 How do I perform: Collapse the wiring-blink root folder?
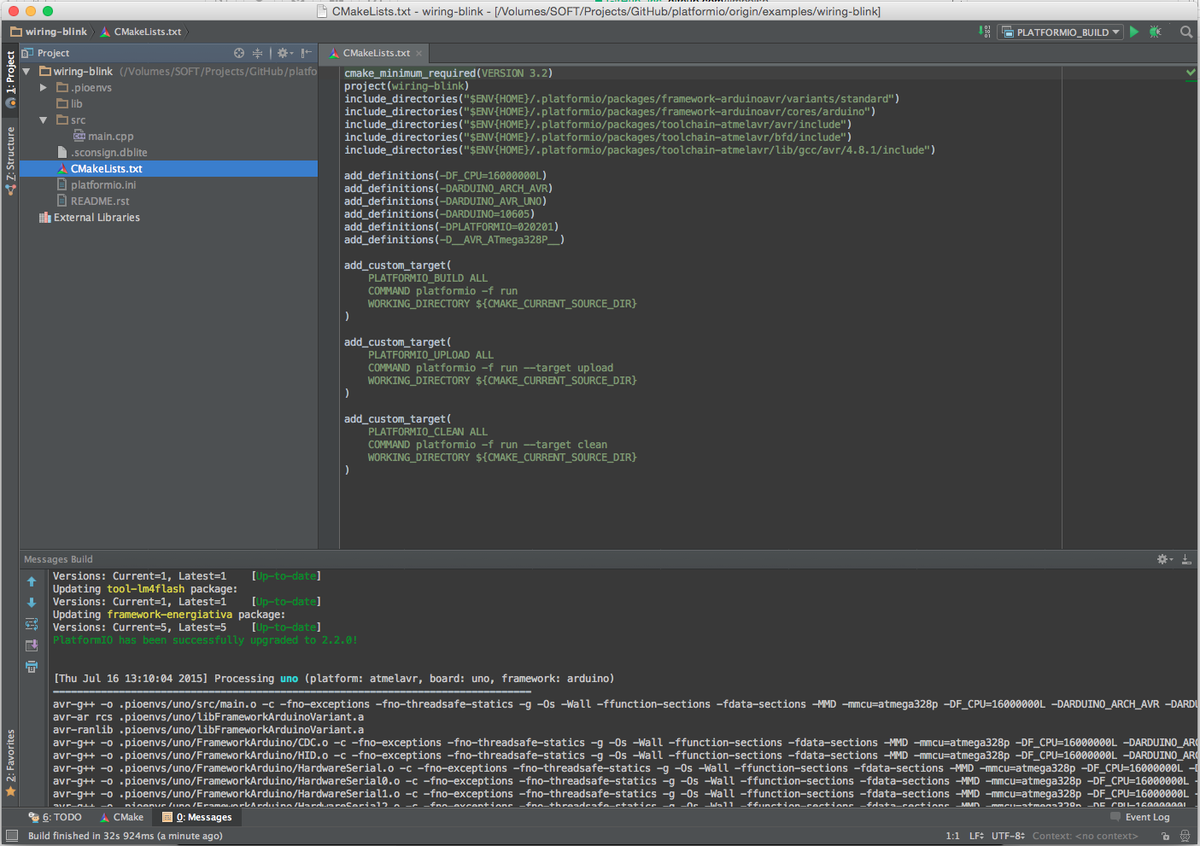tap(27, 72)
